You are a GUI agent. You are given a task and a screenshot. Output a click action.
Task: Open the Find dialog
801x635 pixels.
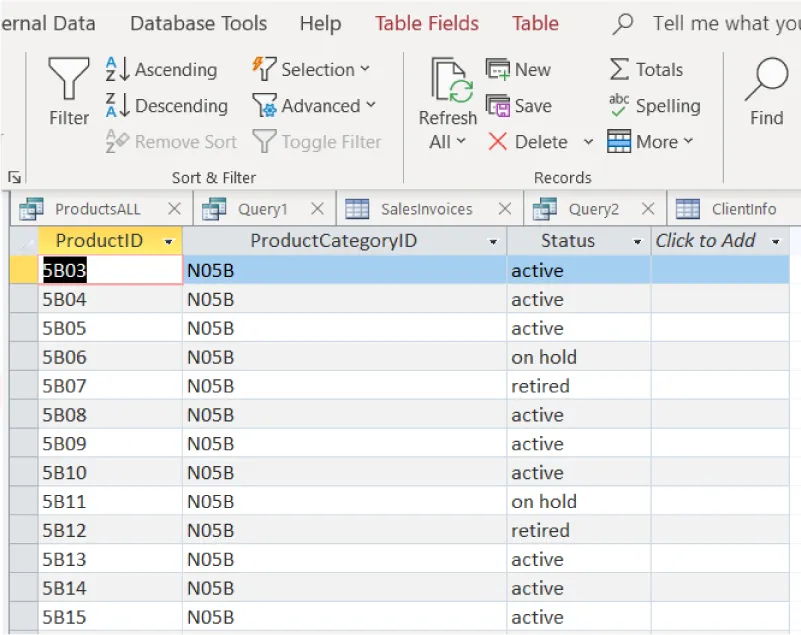coord(764,95)
